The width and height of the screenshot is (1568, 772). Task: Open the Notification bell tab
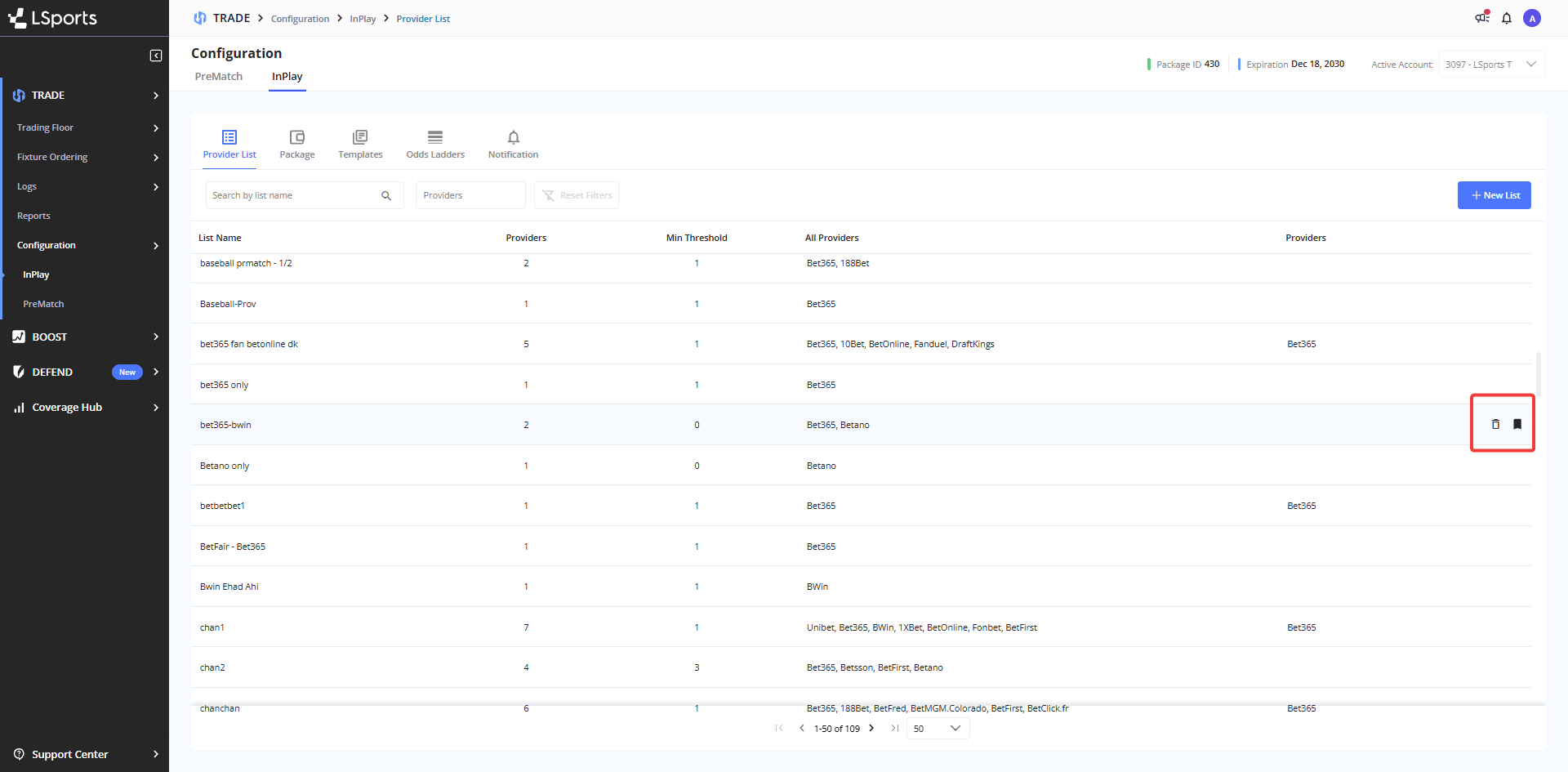click(513, 145)
